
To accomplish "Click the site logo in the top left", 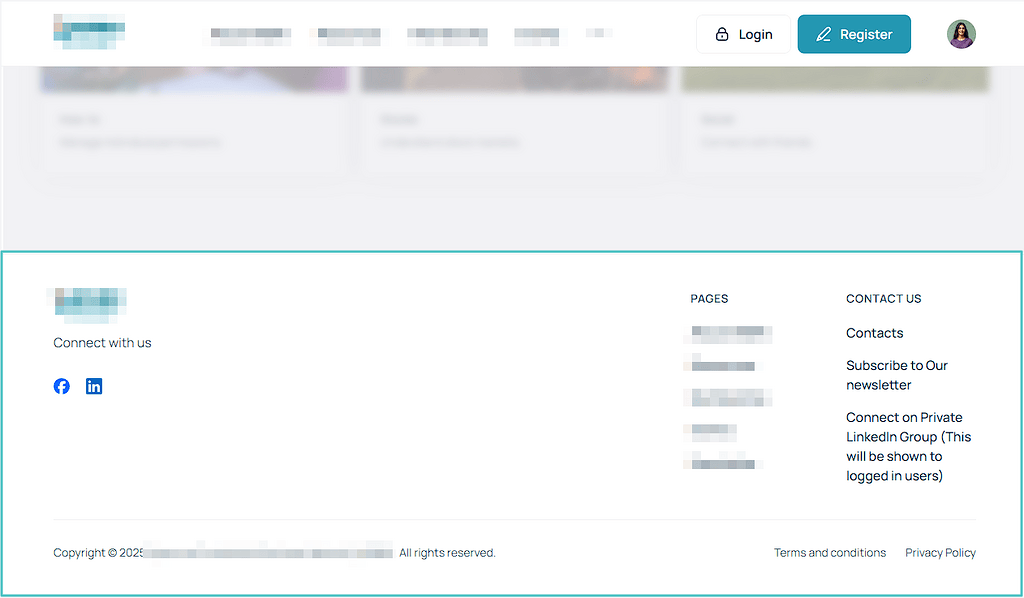I will coord(88,31).
